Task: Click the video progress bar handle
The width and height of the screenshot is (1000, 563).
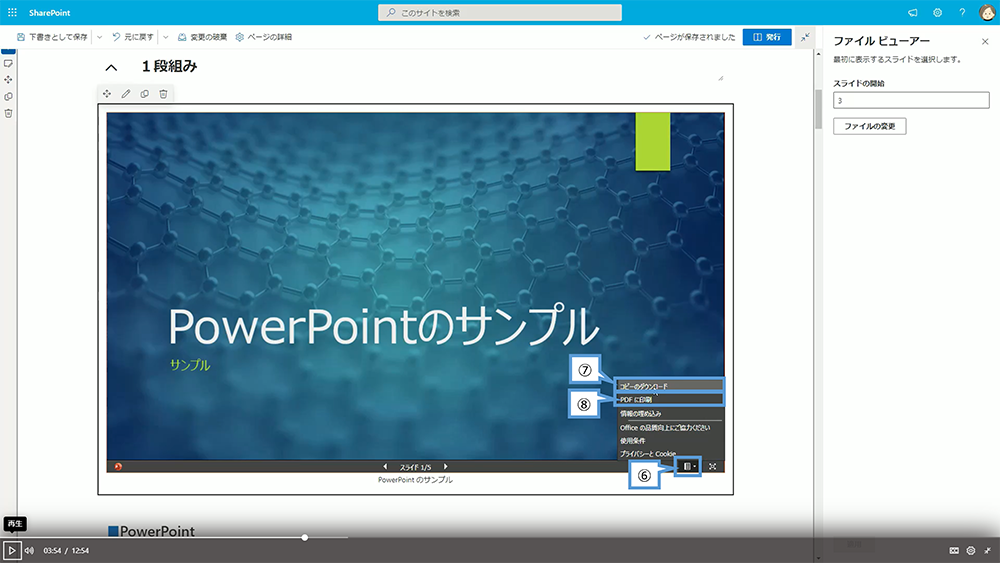Action: tap(305, 537)
